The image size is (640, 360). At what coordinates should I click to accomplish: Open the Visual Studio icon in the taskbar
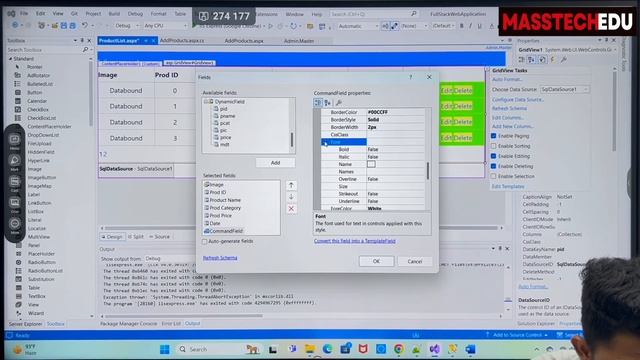[434, 349]
